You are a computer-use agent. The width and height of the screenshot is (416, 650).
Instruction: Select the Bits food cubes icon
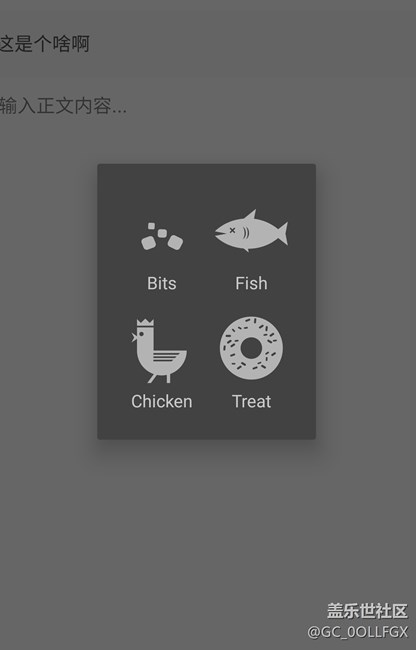162,237
